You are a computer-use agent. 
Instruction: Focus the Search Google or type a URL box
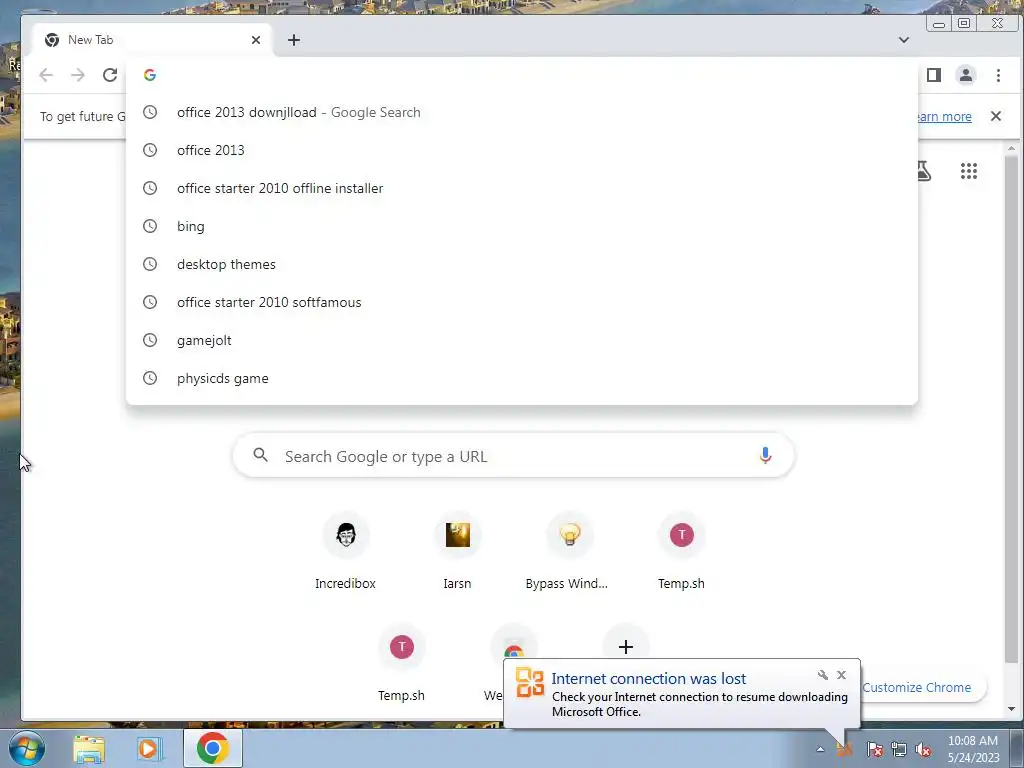coord(513,456)
